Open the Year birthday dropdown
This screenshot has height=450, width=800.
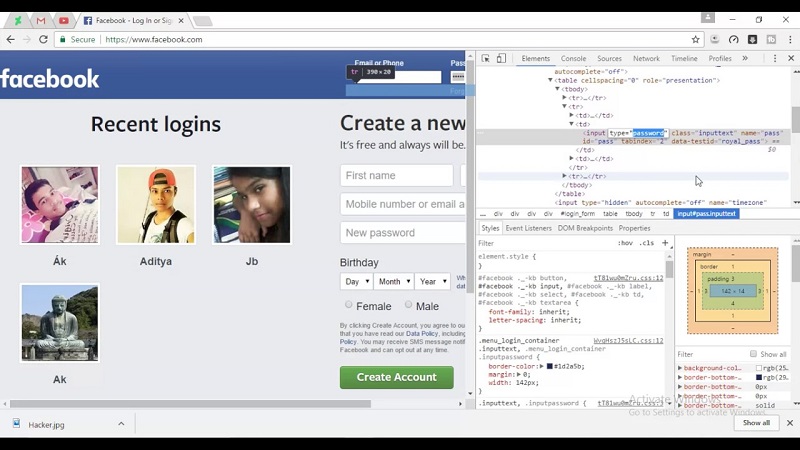(433, 281)
